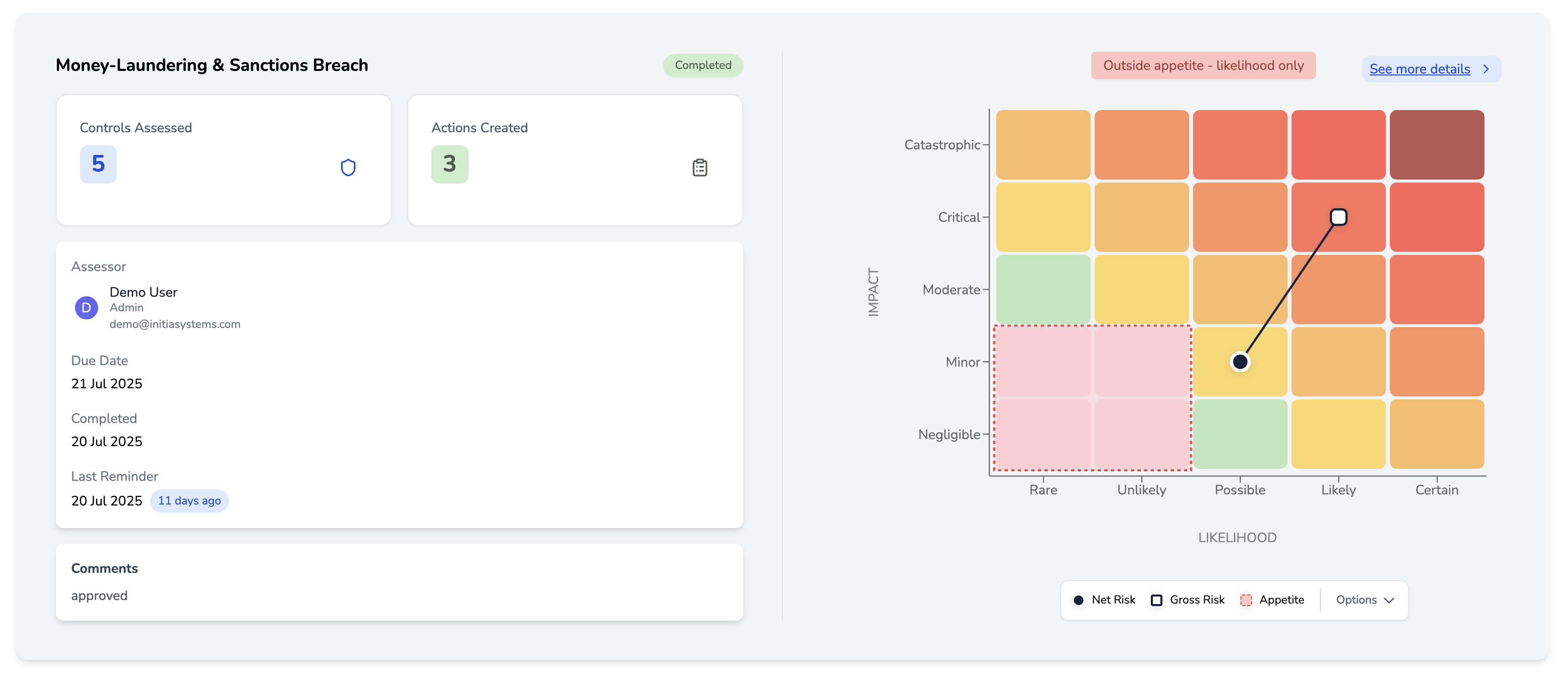
Task: Click the shield icon in Controls Assessed
Action: pyautogui.click(x=348, y=167)
